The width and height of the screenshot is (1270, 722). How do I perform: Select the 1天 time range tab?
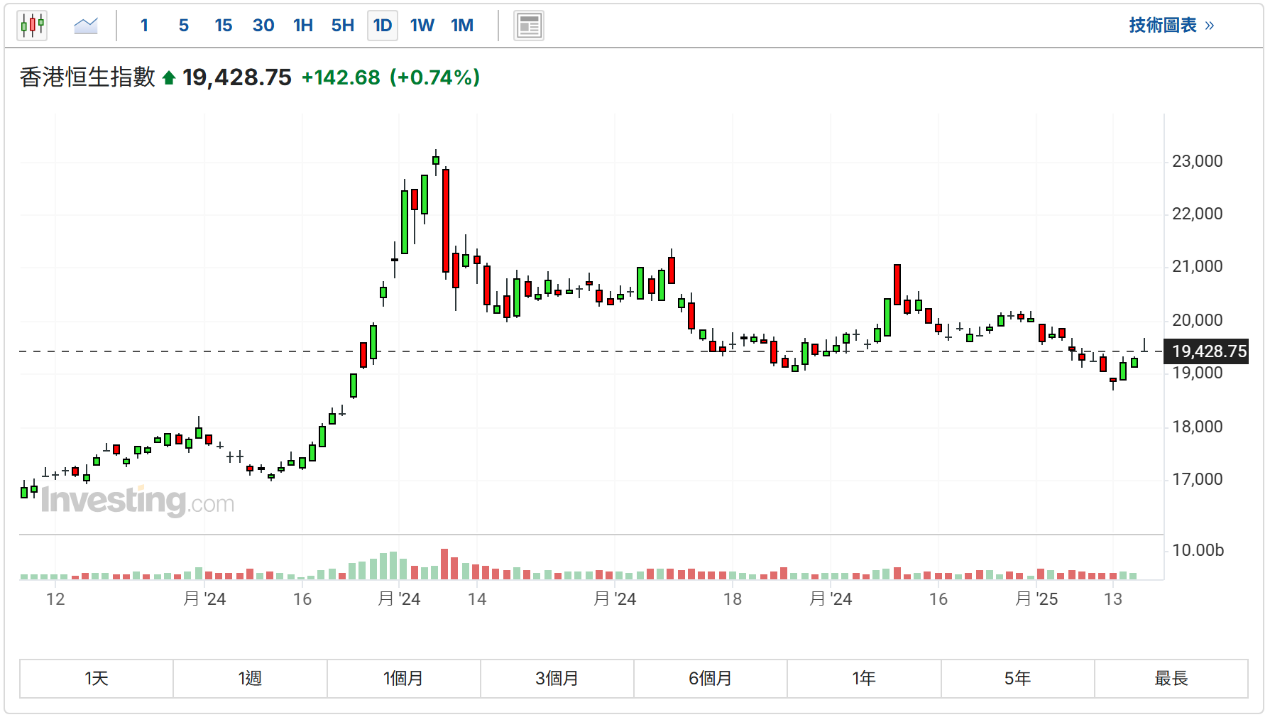[x=97, y=678]
